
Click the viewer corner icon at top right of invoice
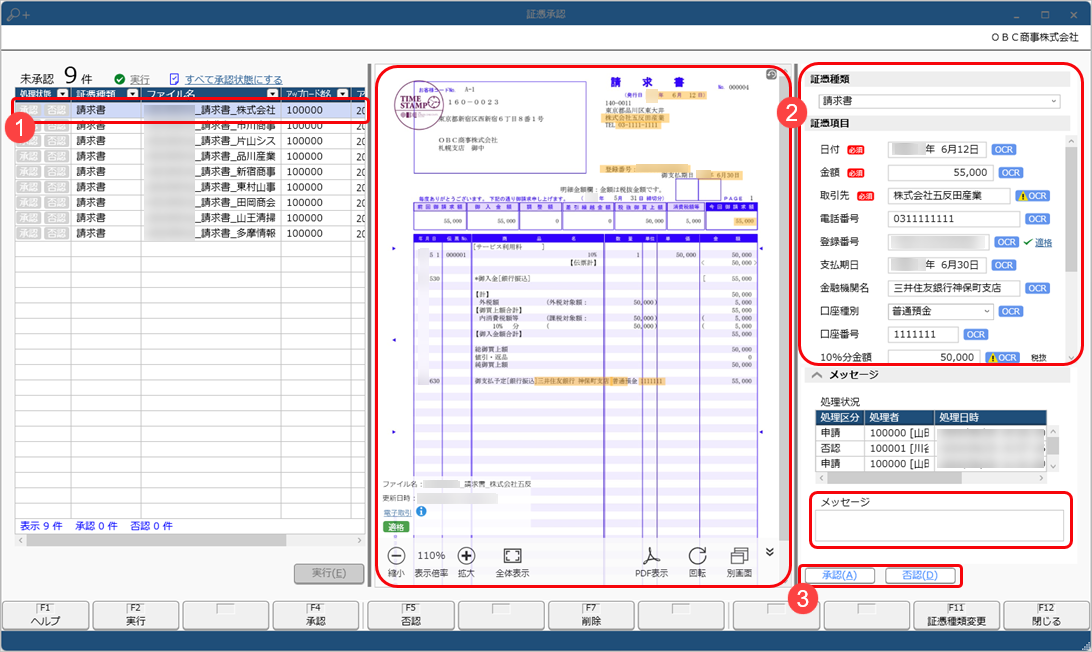[x=771, y=75]
